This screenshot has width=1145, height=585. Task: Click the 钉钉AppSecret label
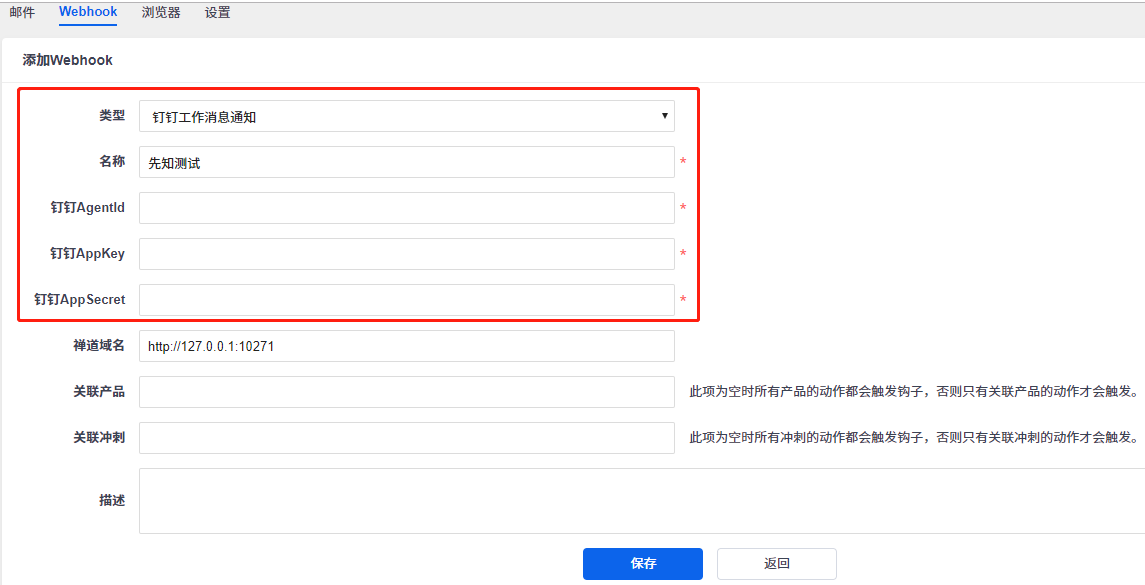(x=80, y=299)
